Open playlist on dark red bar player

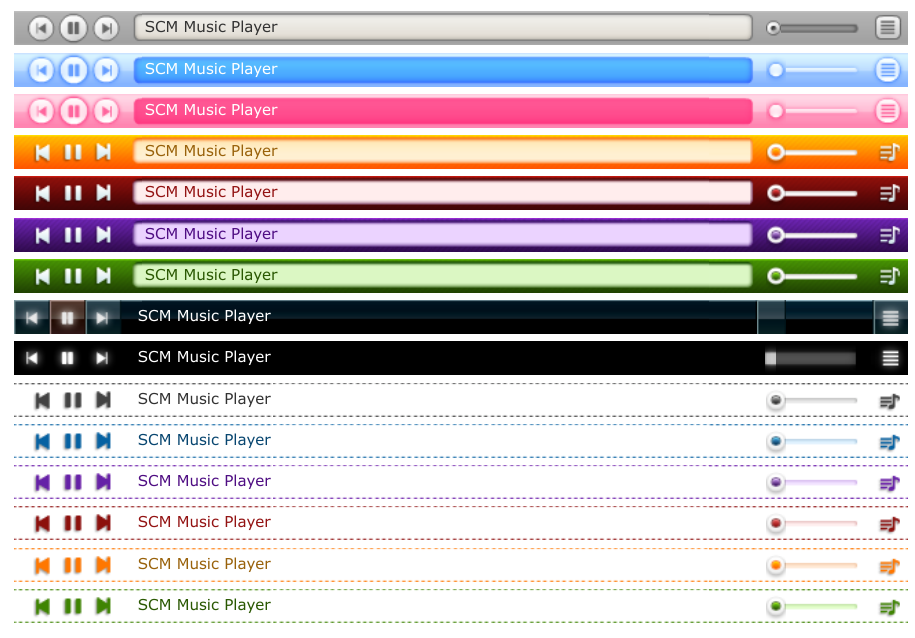(x=890, y=193)
